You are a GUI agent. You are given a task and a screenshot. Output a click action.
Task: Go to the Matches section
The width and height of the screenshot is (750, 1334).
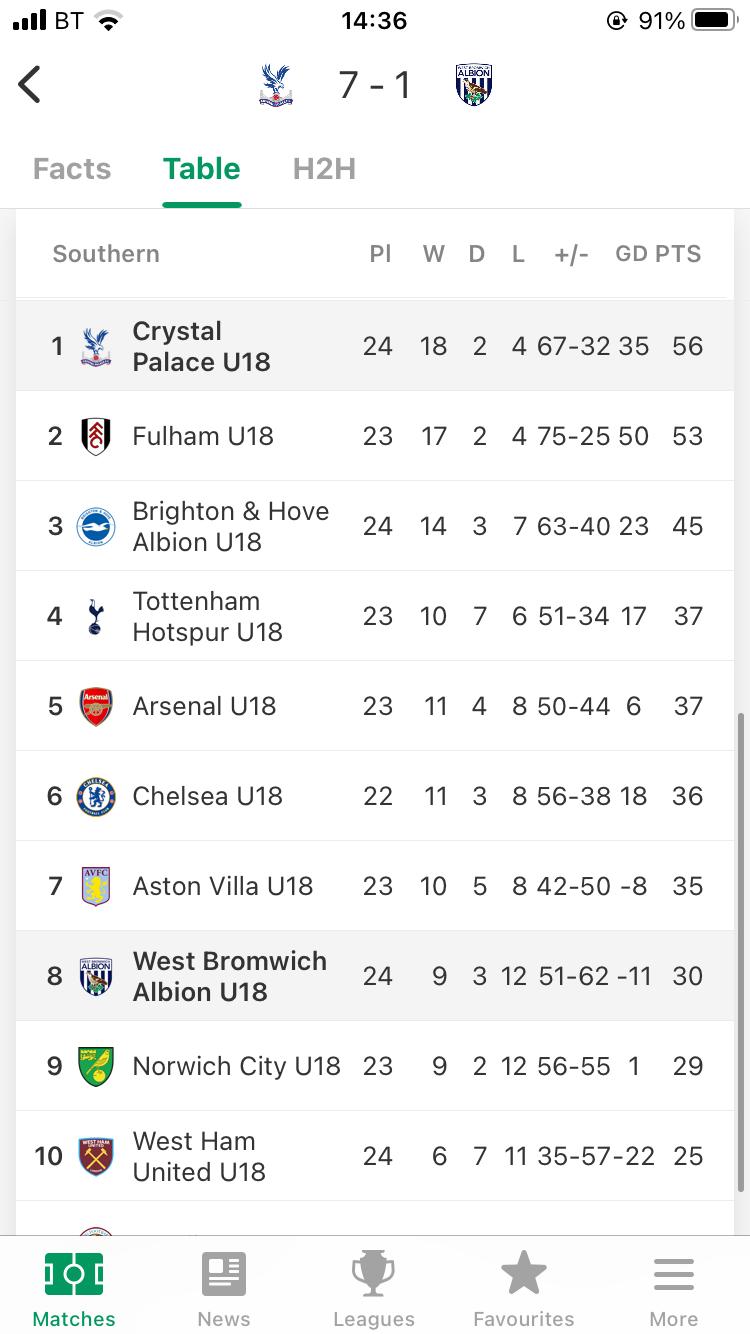(74, 1290)
